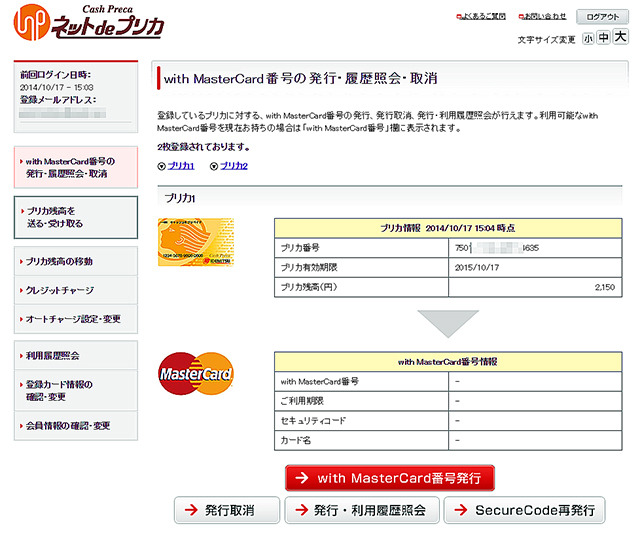The width and height of the screenshot is (640, 537).
Task: Open クレジットチャージ sidebar menu
Action: coord(76,290)
